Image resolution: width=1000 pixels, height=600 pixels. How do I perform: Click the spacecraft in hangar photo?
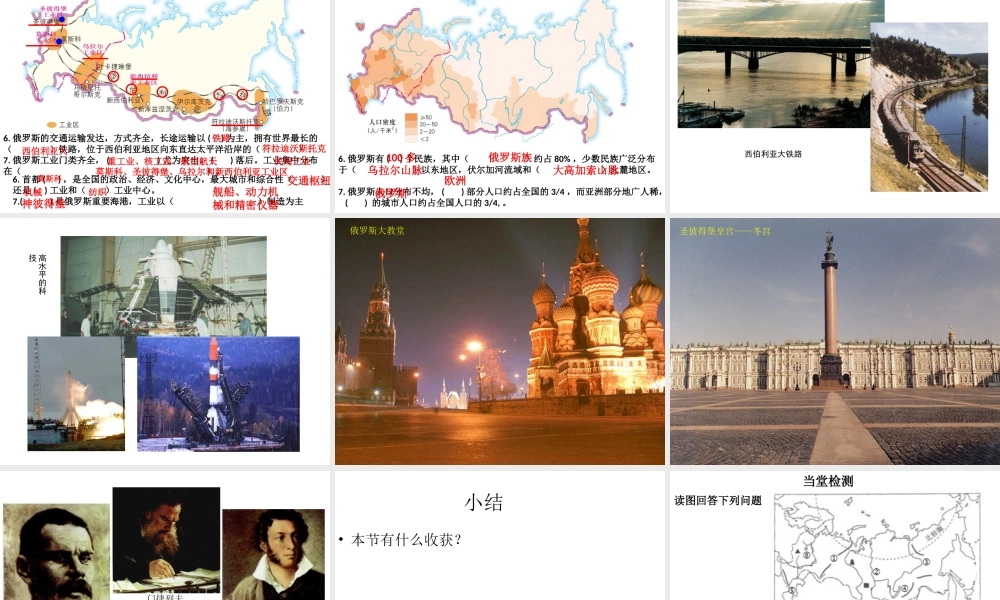pos(164,286)
